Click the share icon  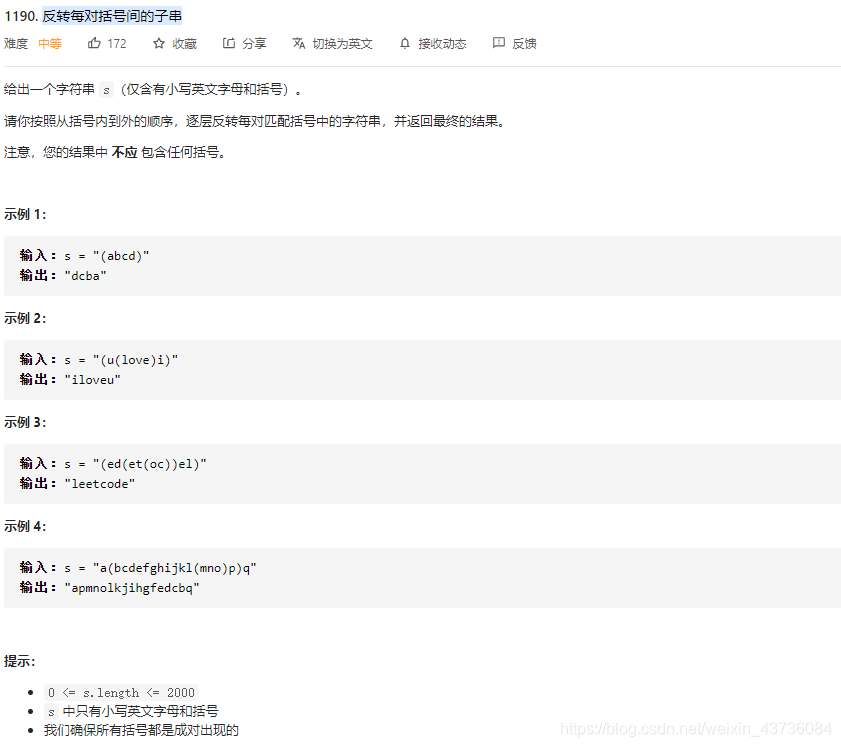(x=229, y=43)
